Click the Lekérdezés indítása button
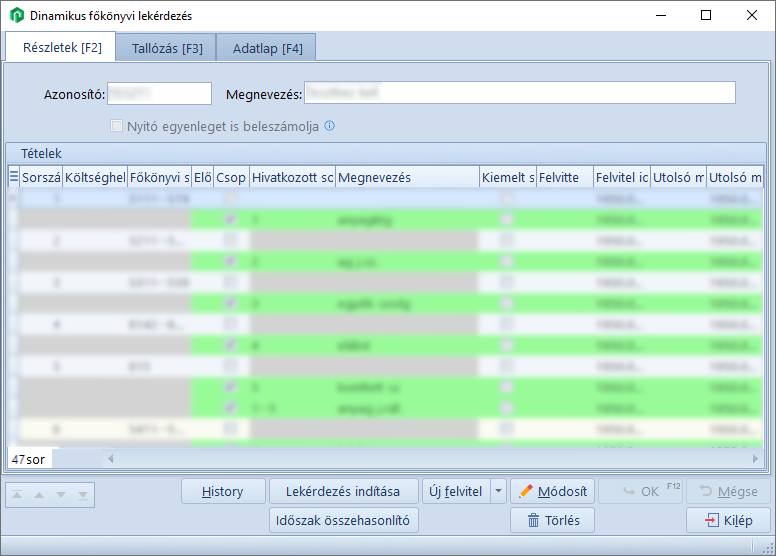The height and width of the screenshot is (556, 776). coord(342,491)
